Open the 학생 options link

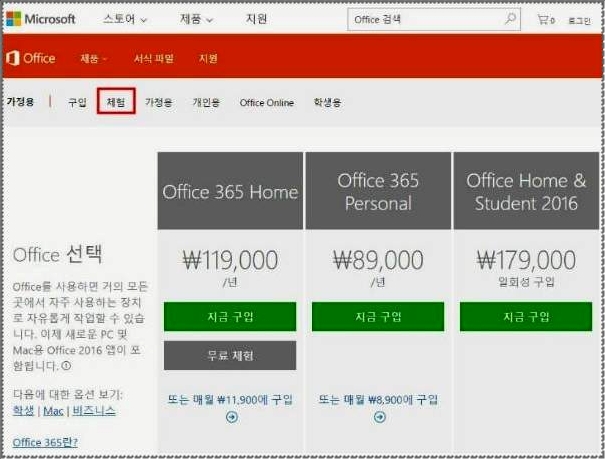point(24,410)
